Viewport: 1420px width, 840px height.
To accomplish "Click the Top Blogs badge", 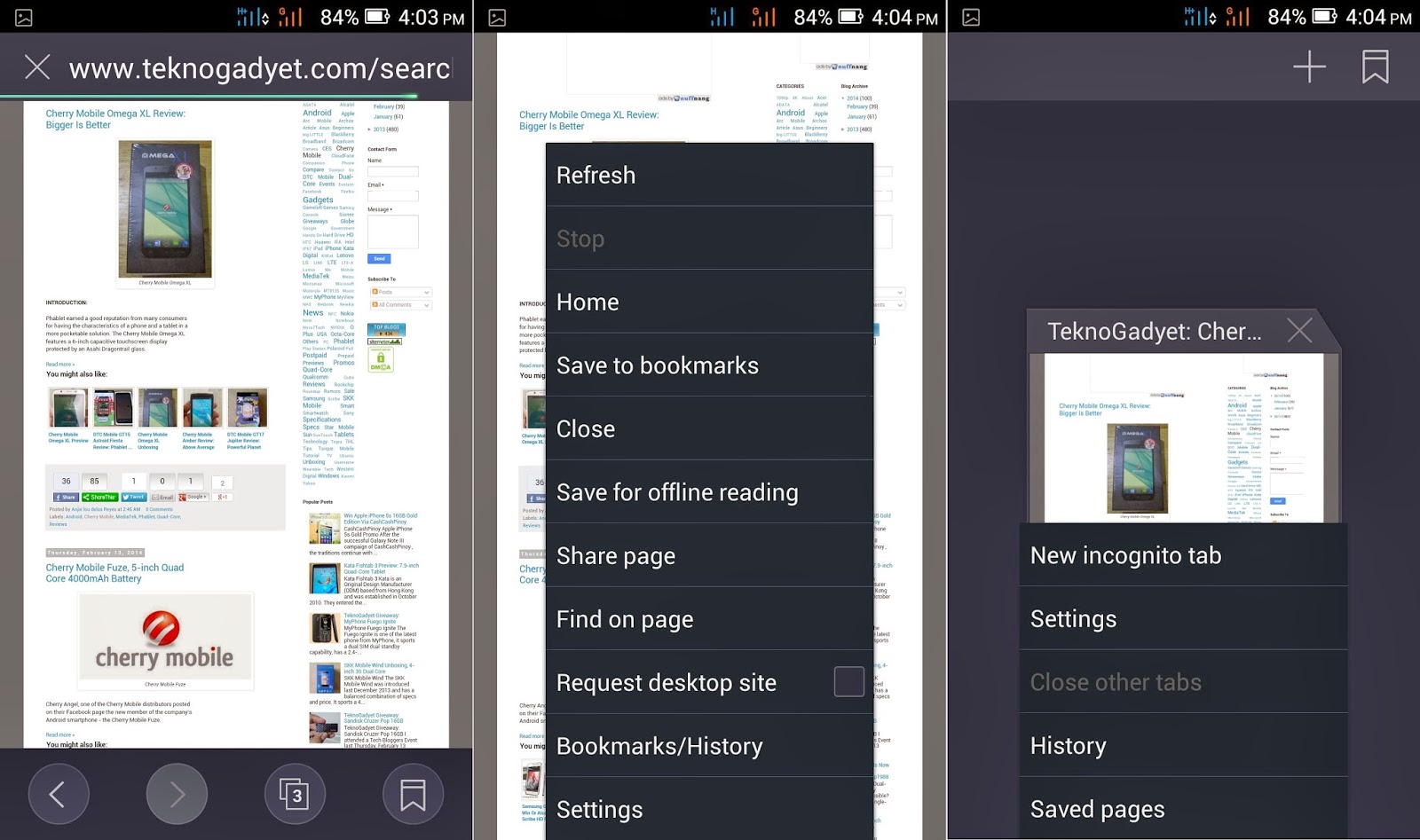I will (386, 329).
